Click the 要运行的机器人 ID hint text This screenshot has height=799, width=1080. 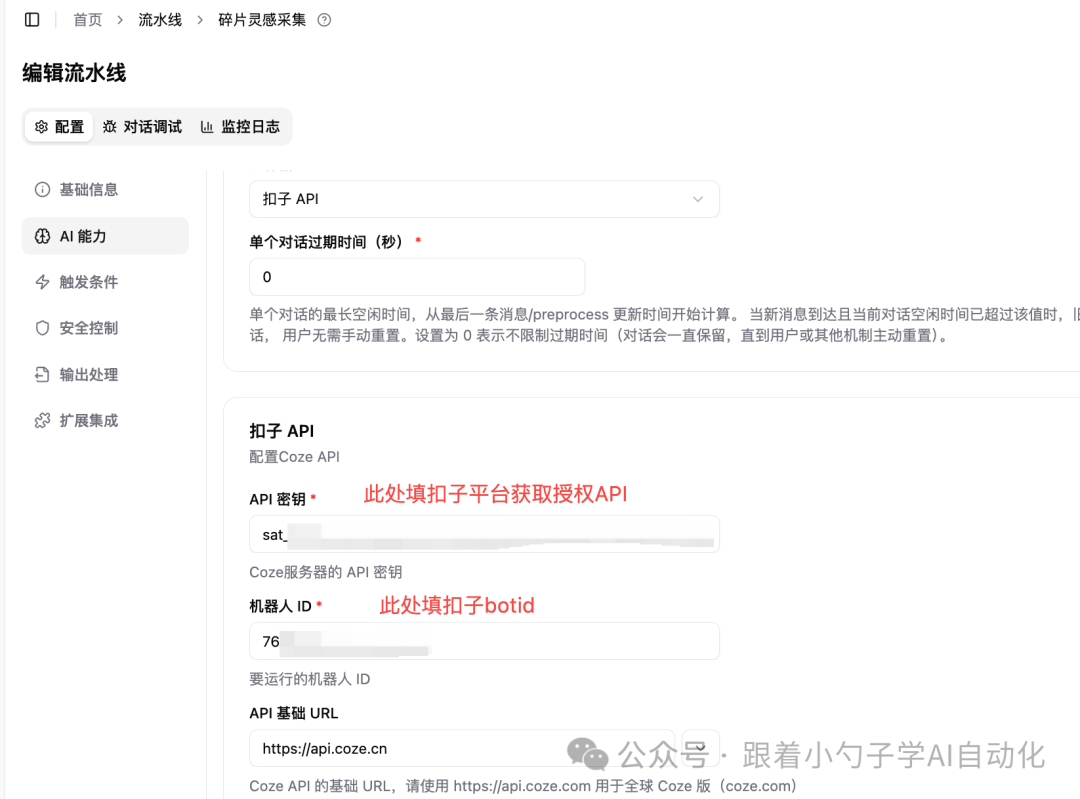point(310,679)
